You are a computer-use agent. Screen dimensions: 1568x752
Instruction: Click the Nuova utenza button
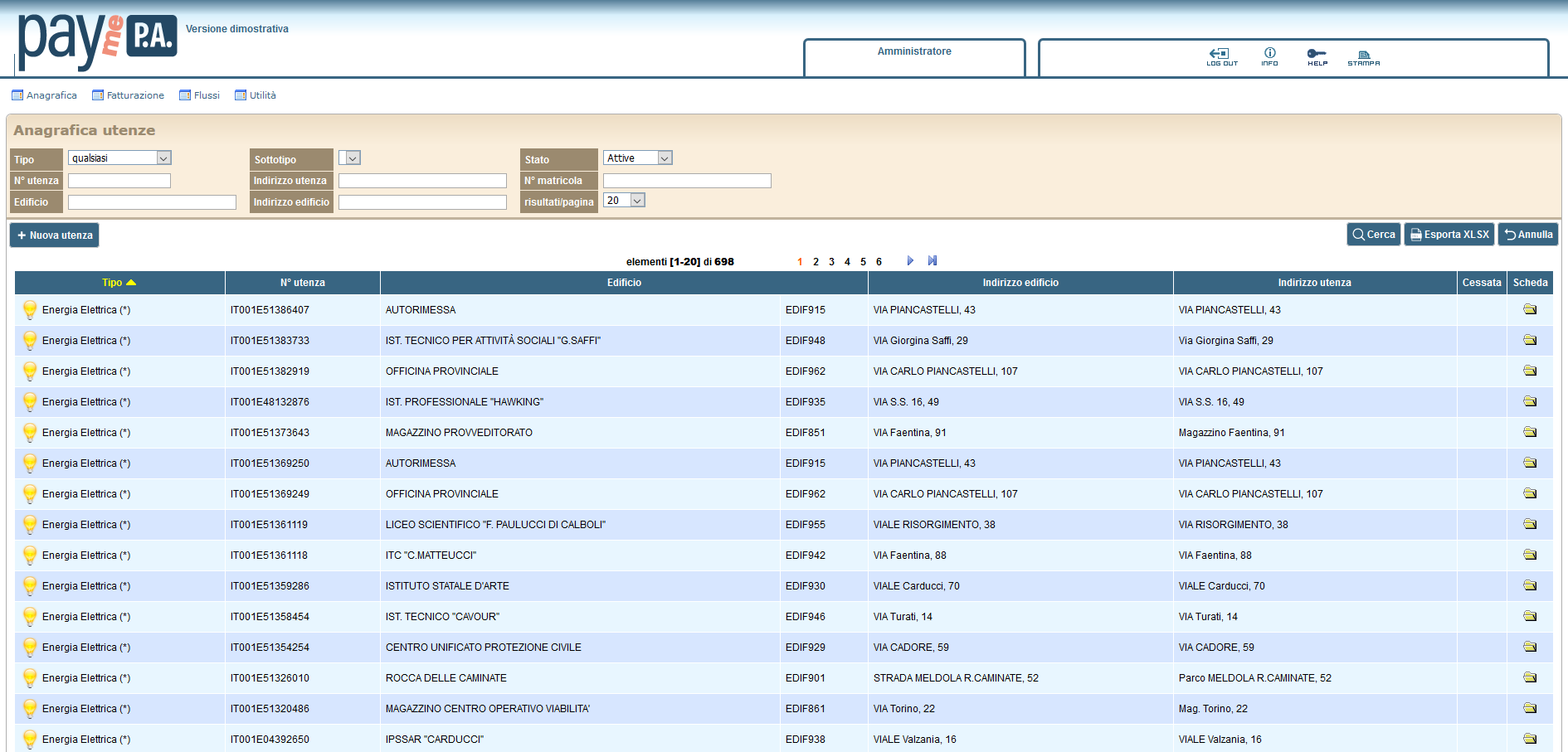(54, 235)
